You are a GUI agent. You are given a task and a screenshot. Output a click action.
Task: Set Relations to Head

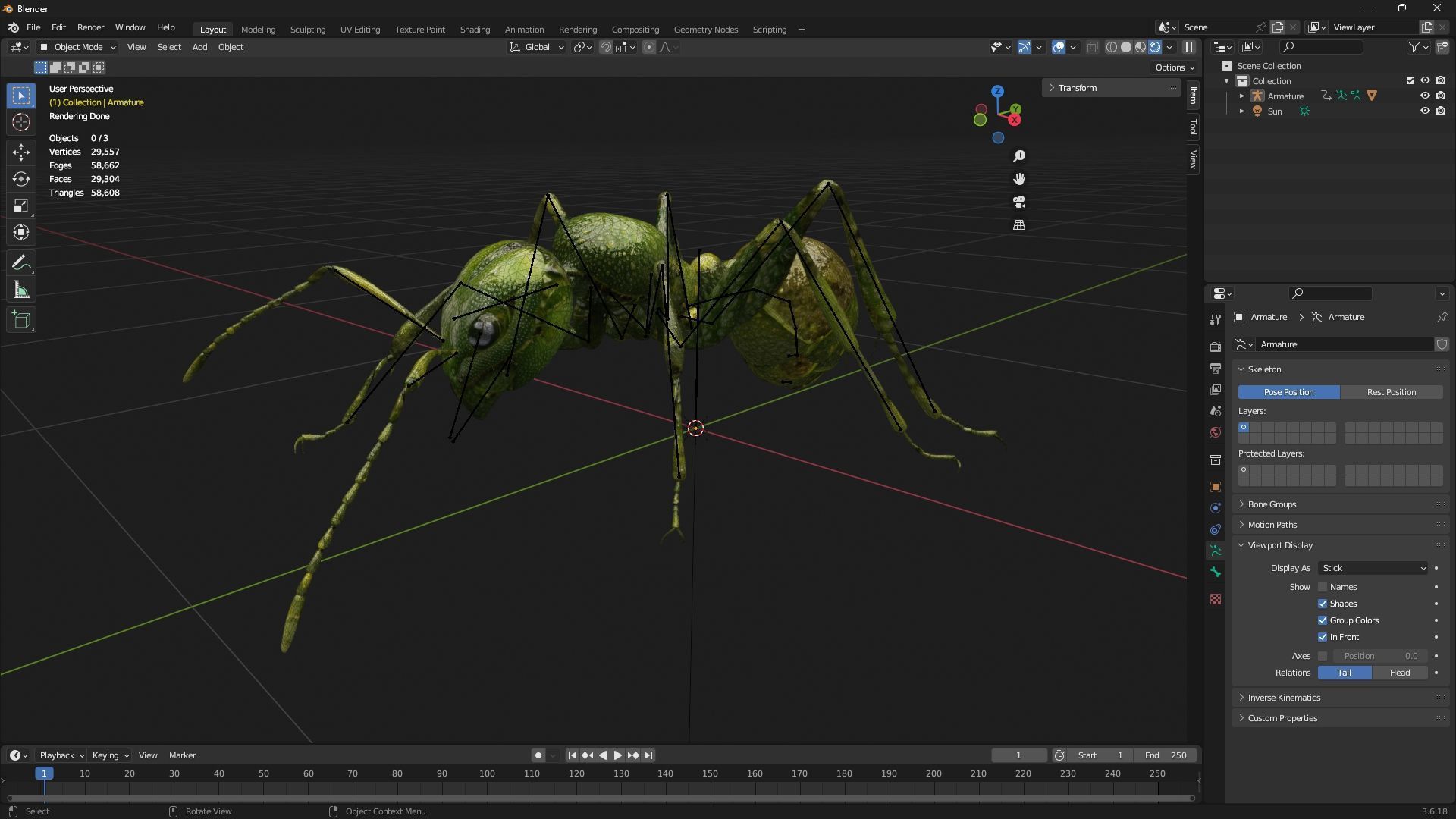click(x=1400, y=673)
